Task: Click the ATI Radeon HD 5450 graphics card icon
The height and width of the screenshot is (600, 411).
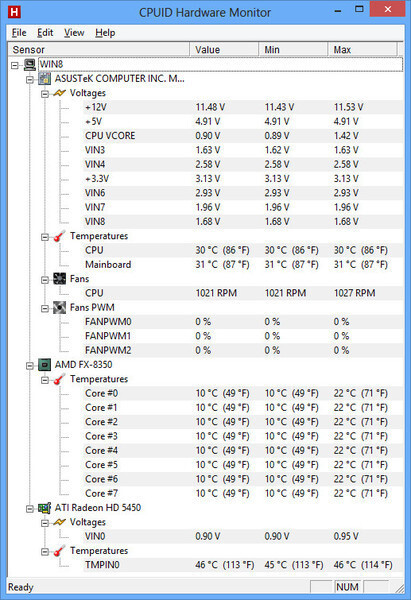Action: click(45, 508)
